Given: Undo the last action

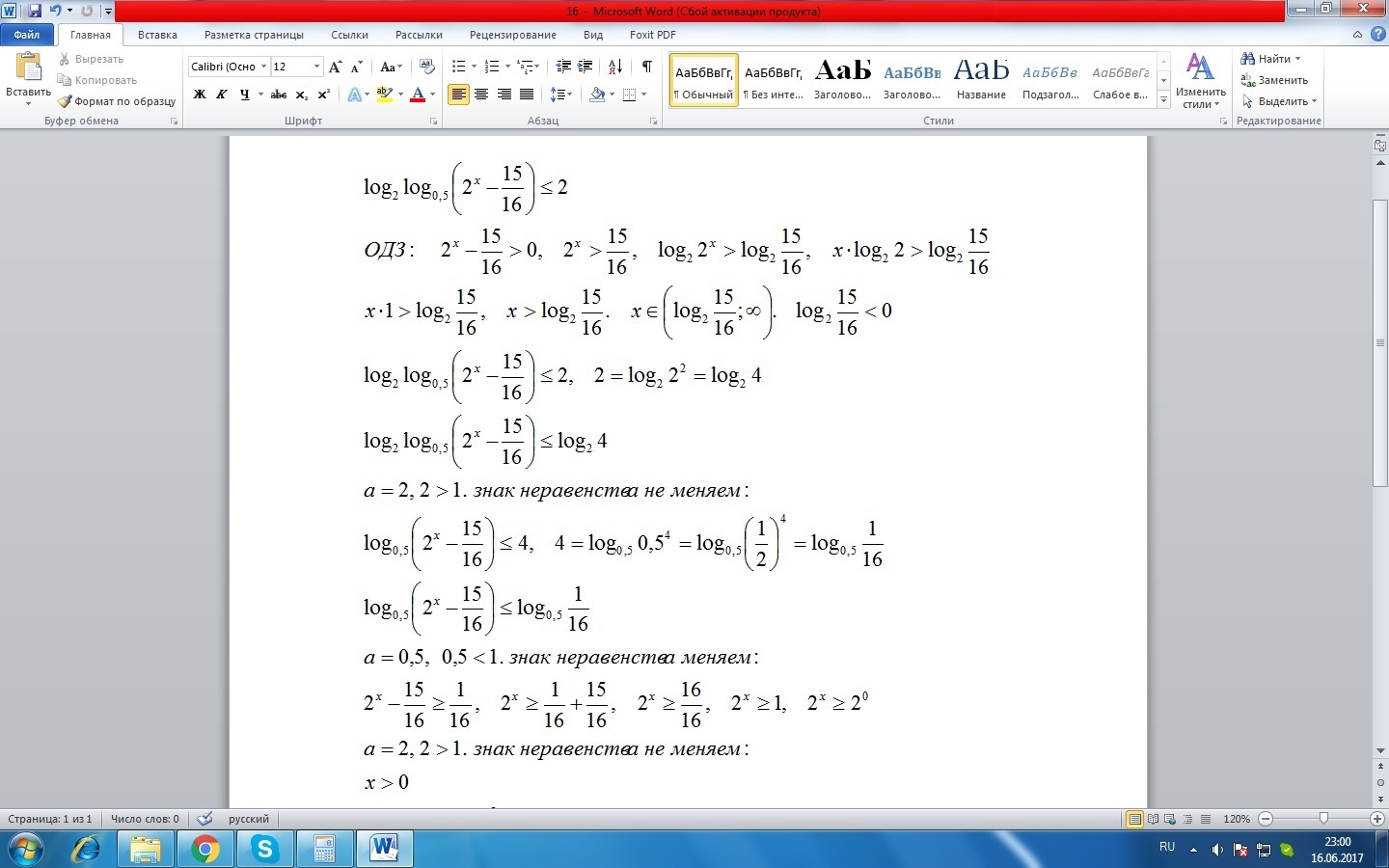Looking at the screenshot, I should [x=55, y=11].
